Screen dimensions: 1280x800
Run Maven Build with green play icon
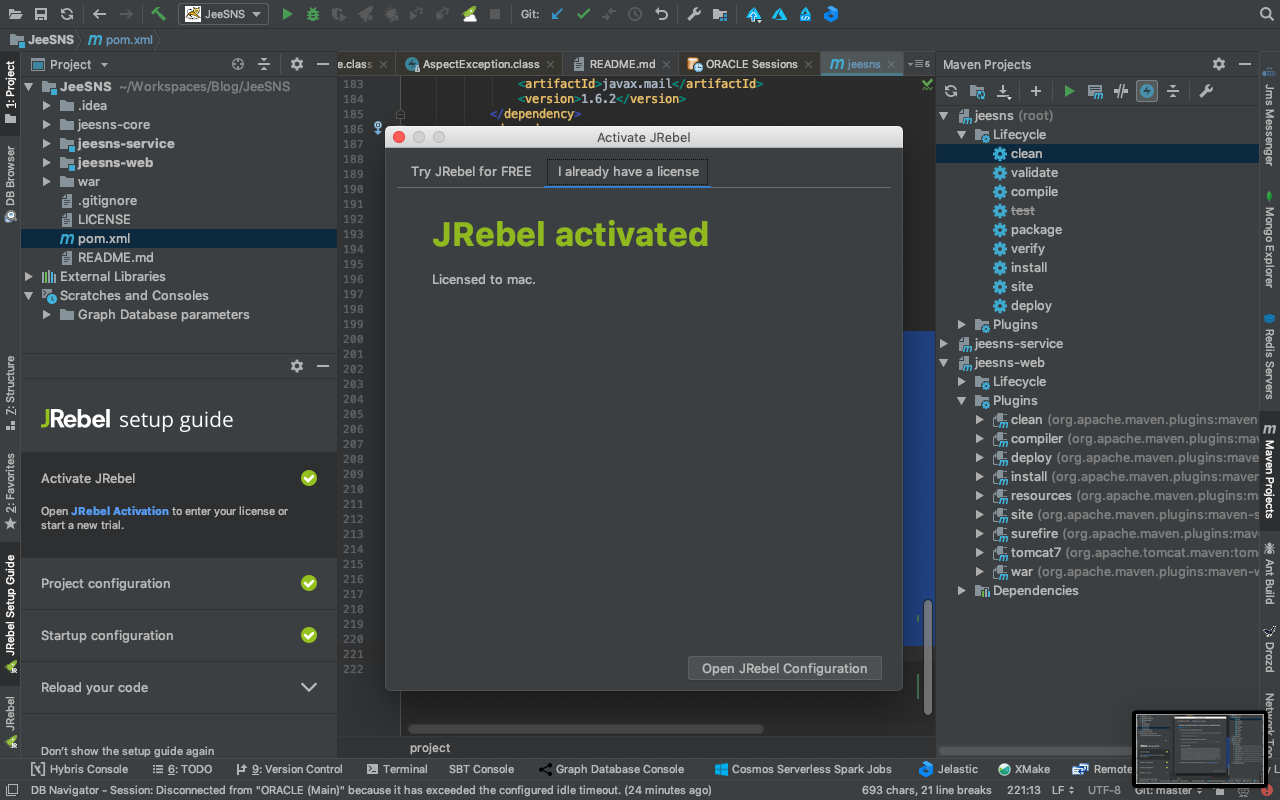(x=1069, y=91)
